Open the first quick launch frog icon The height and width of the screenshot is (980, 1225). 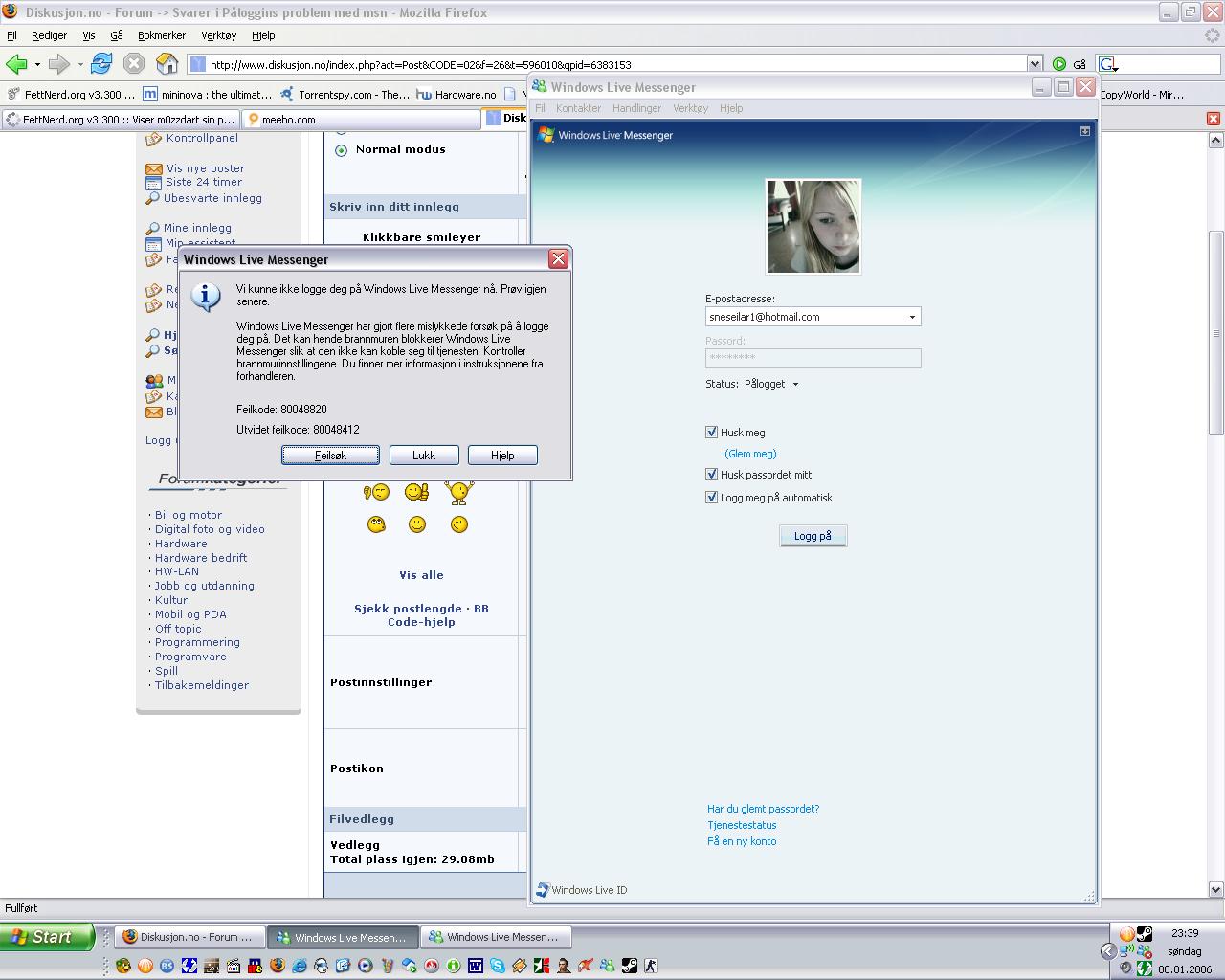click(x=123, y=966)
